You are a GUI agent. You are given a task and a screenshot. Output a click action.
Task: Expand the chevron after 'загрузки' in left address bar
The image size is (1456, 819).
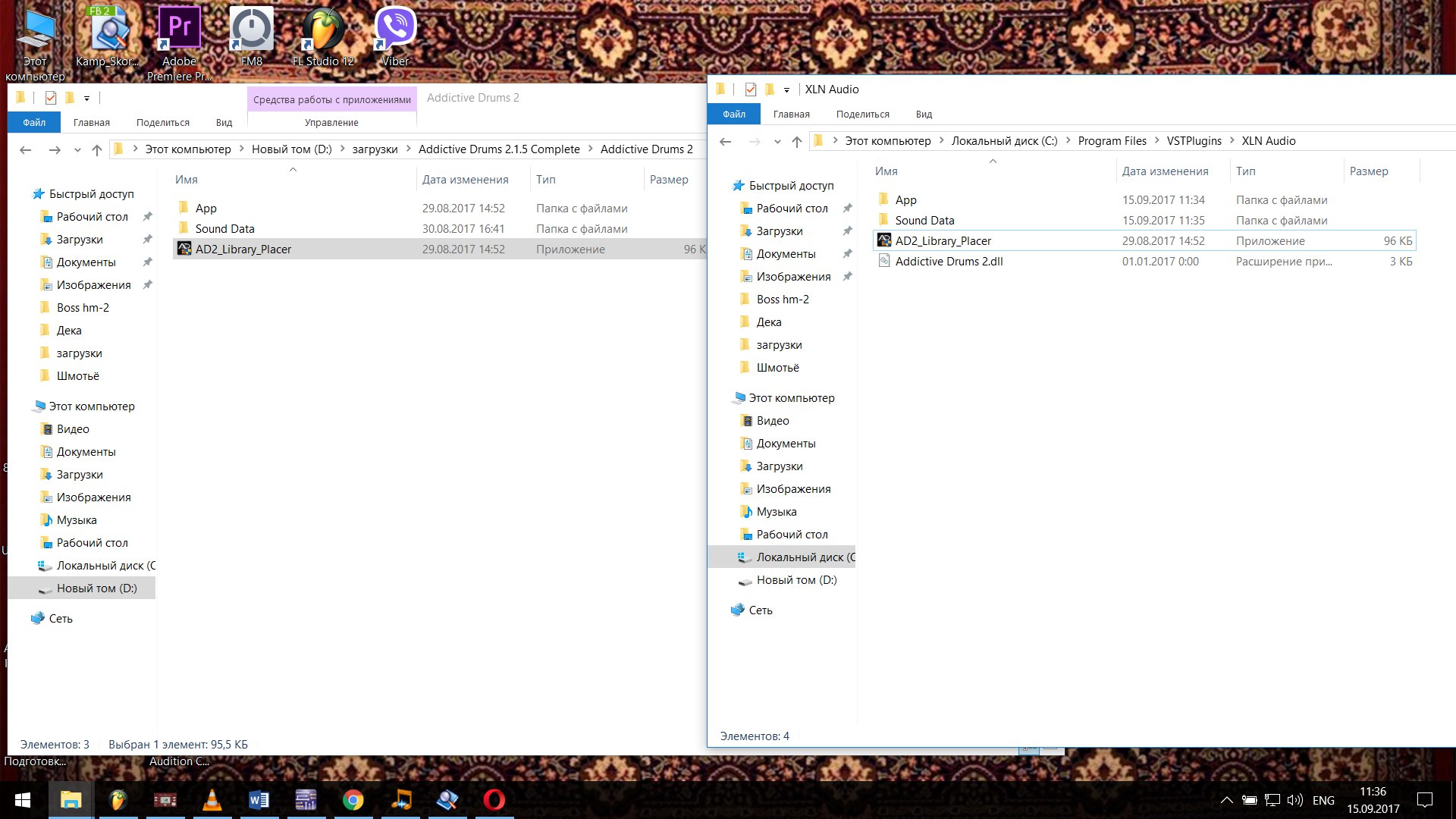(409, 149)
